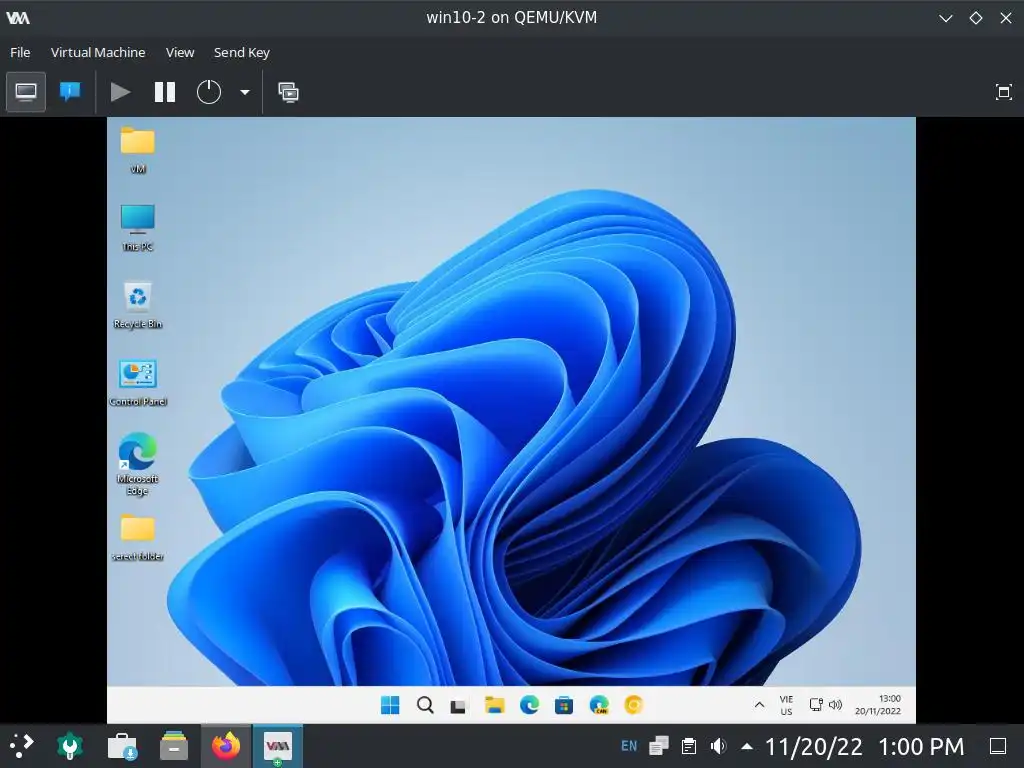The width and height of the screenshot is (1024, 768).
Task: Open the View menu
Action: [x=180, y=52]
